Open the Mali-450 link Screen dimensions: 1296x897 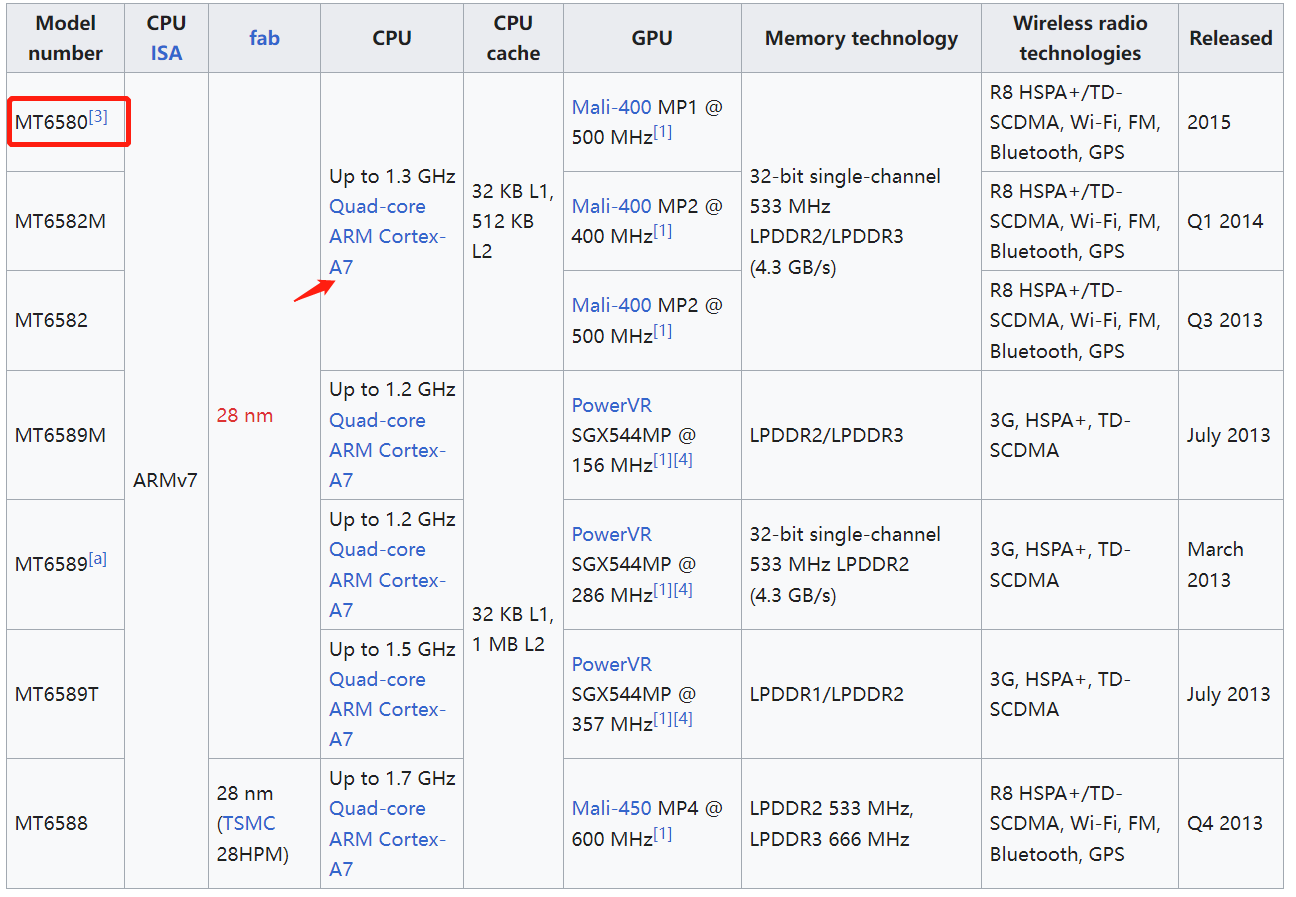(612, 808)
